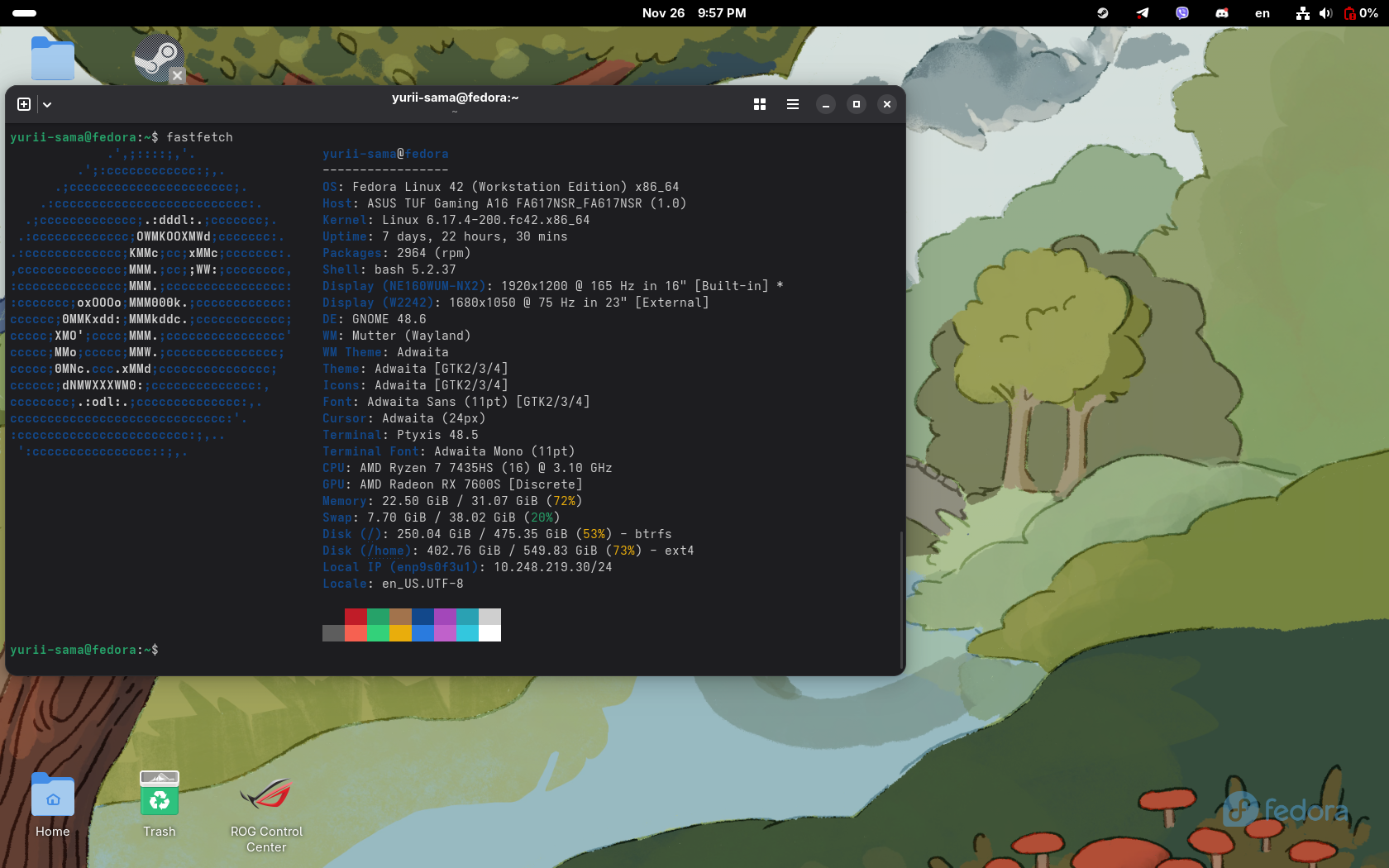
Task: Close the terminal window
Action: (887, 104)
